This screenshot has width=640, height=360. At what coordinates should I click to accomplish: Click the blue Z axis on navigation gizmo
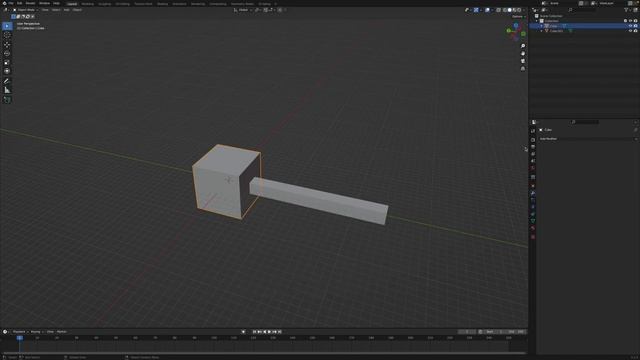pos(516,25)
